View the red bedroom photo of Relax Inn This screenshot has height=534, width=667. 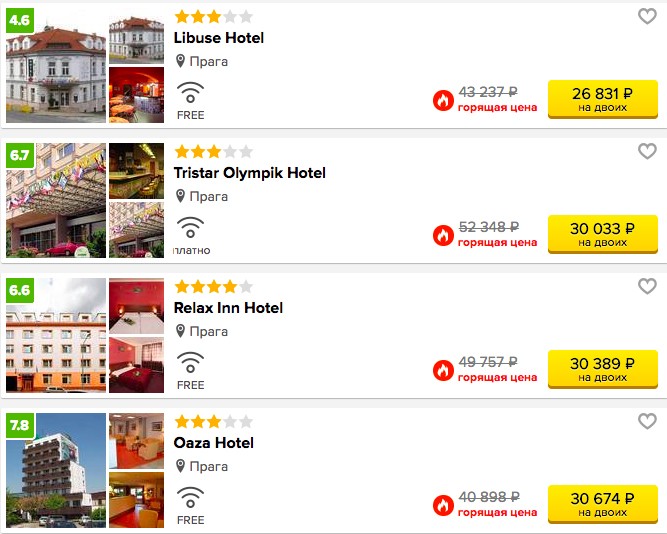[137, 365]
